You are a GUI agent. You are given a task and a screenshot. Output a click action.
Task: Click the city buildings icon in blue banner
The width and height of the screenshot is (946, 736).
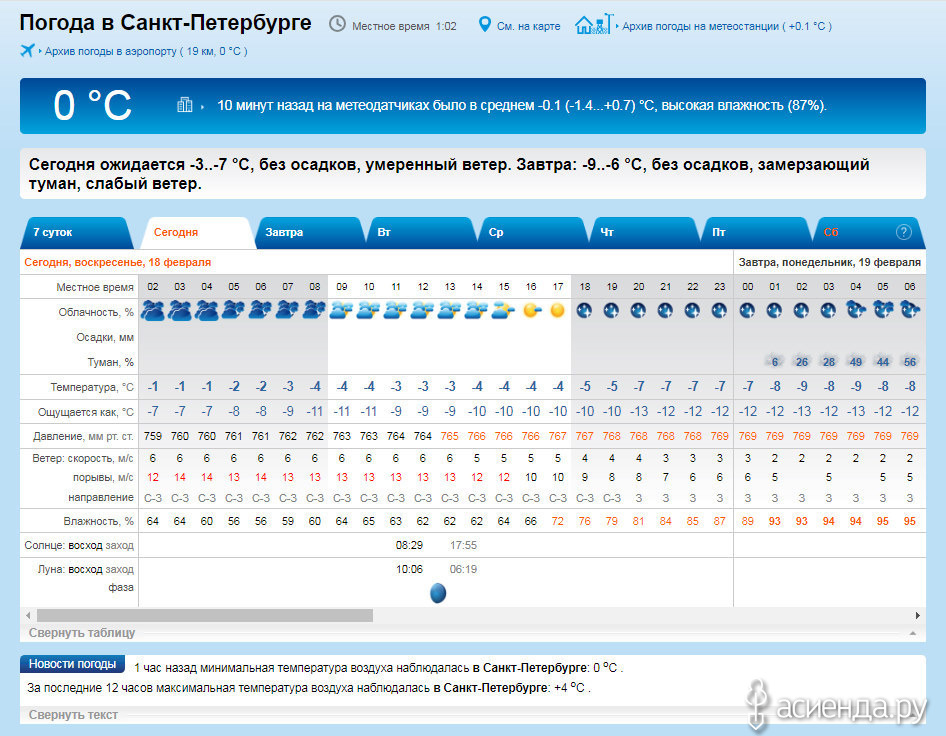[x=185, y=105]
